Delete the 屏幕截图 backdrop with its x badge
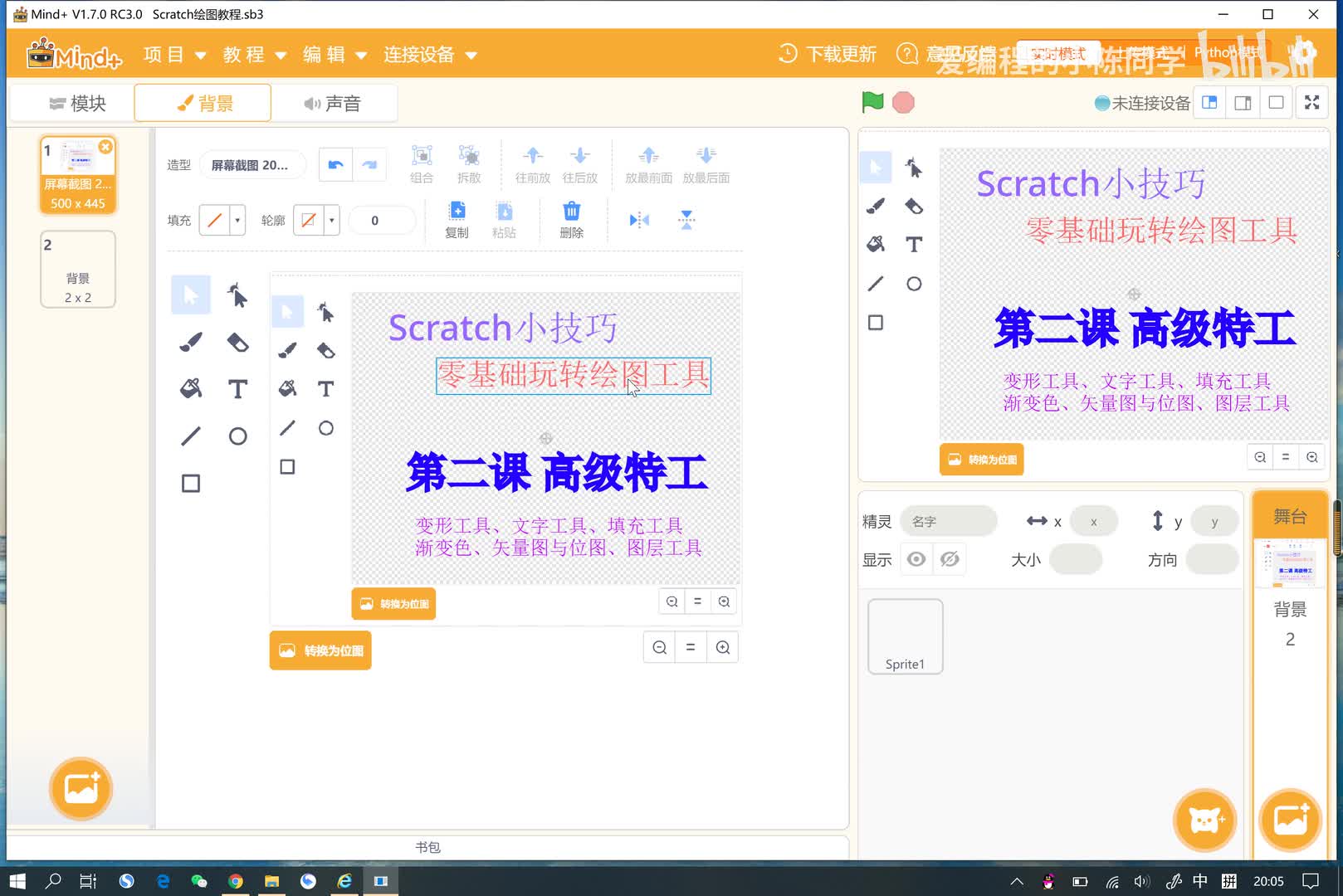1343x896 pixels. [x=105, y=146]
